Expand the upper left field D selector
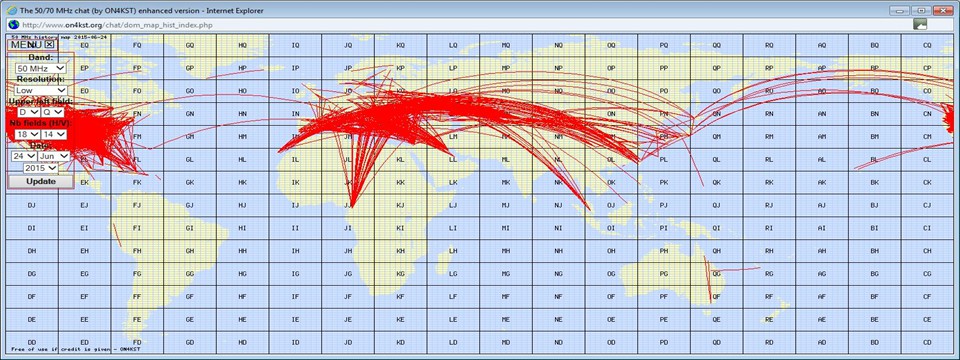This screenshot has width=960, height=360. point(28,112)
